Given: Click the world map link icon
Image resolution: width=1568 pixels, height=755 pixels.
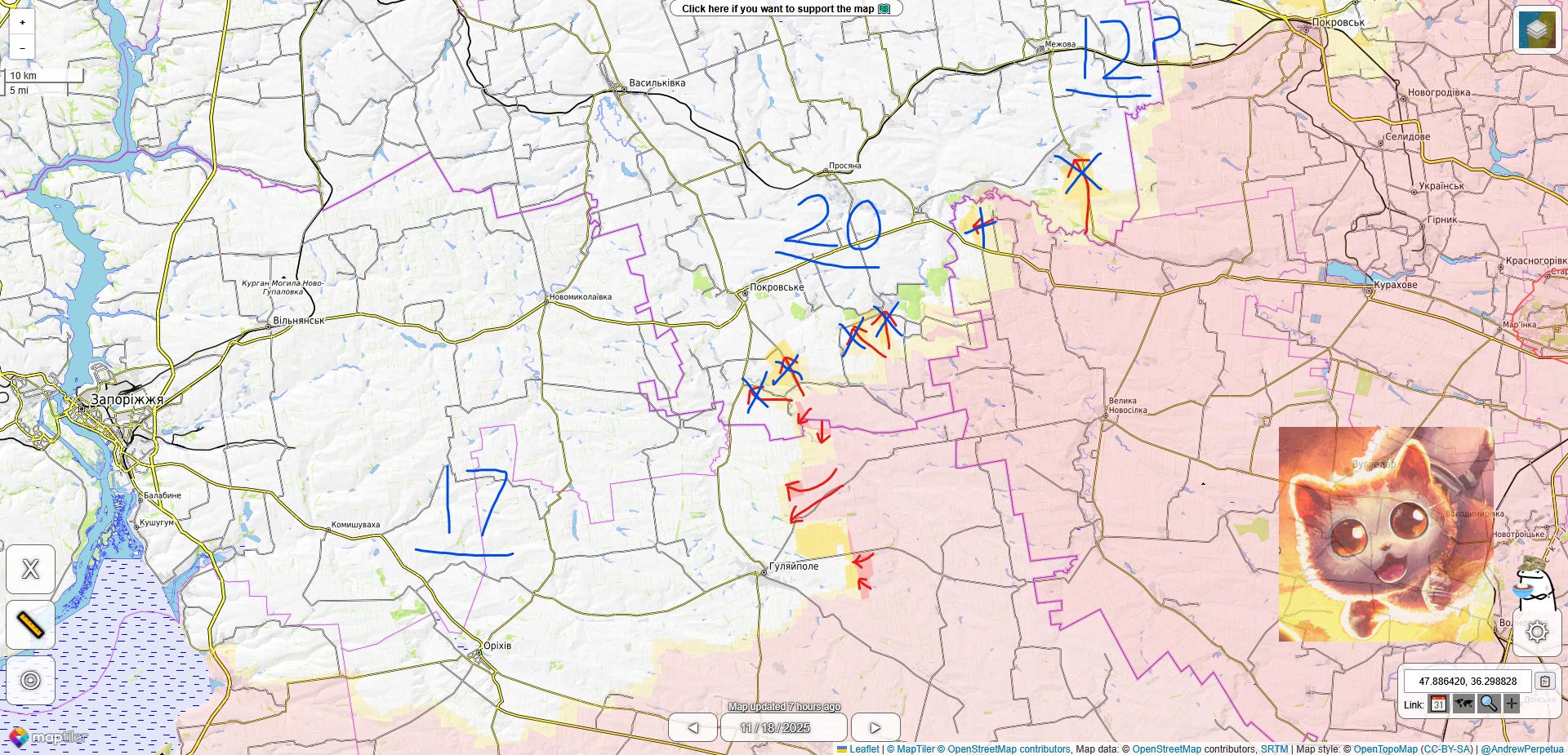Looking at the screenshot, I should [1463, 704].
